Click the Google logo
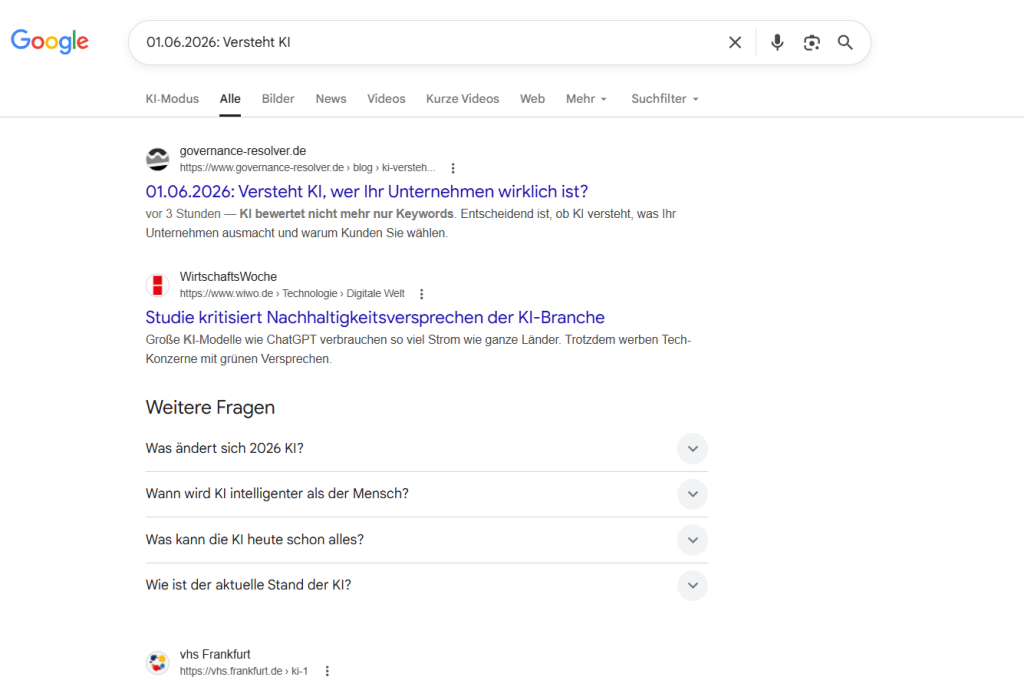Viewport: 1024px width, 687px height. [50, 42]
